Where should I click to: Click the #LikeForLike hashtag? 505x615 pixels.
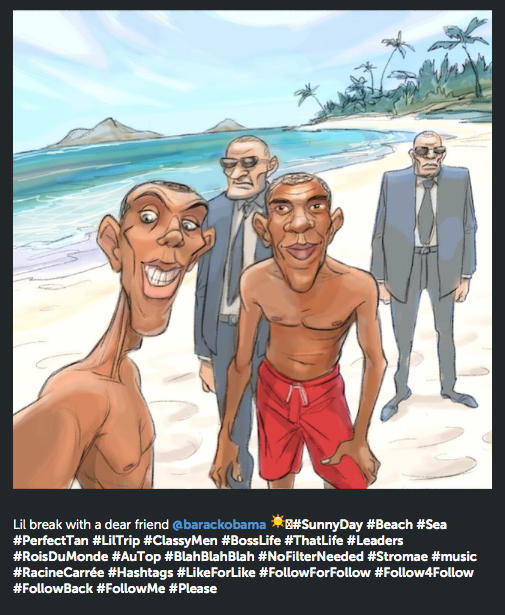coord(216,573)
